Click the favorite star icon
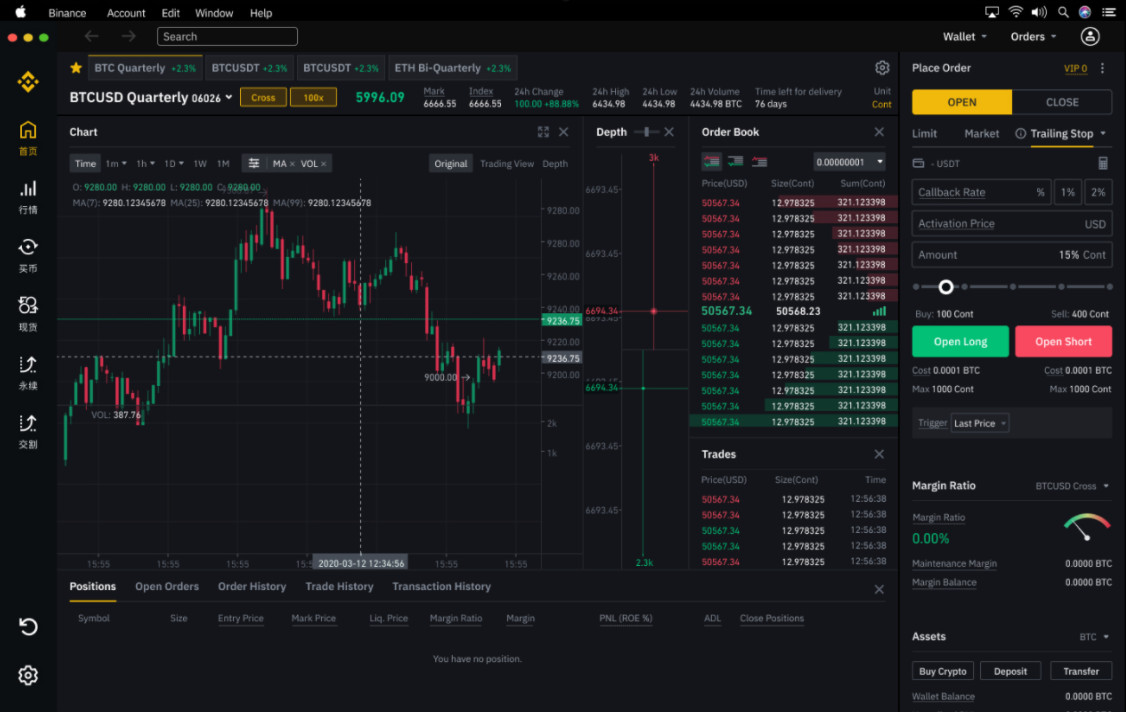This screenshot has height=712, width=1126. coord(76,68)
